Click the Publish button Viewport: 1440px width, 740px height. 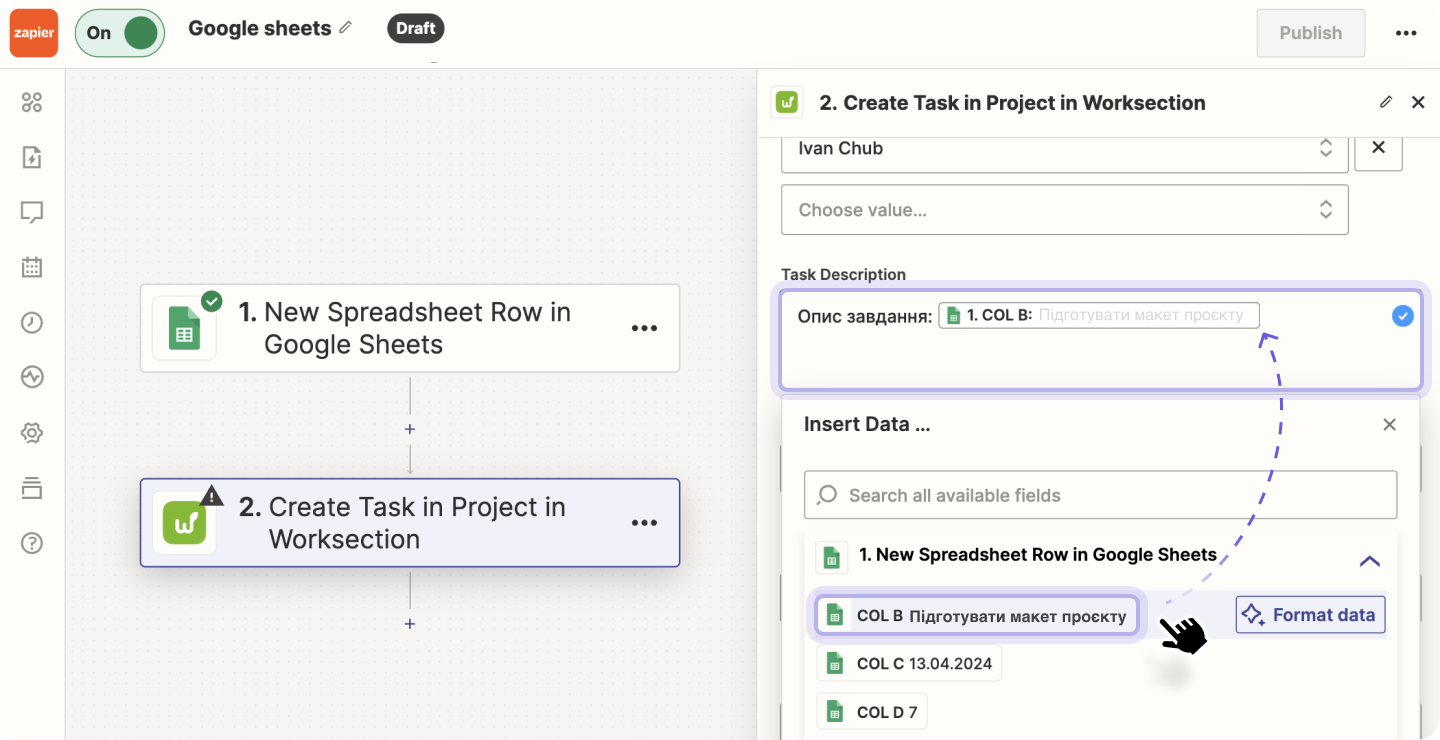pyautogui.click(x=1310, y=32)
